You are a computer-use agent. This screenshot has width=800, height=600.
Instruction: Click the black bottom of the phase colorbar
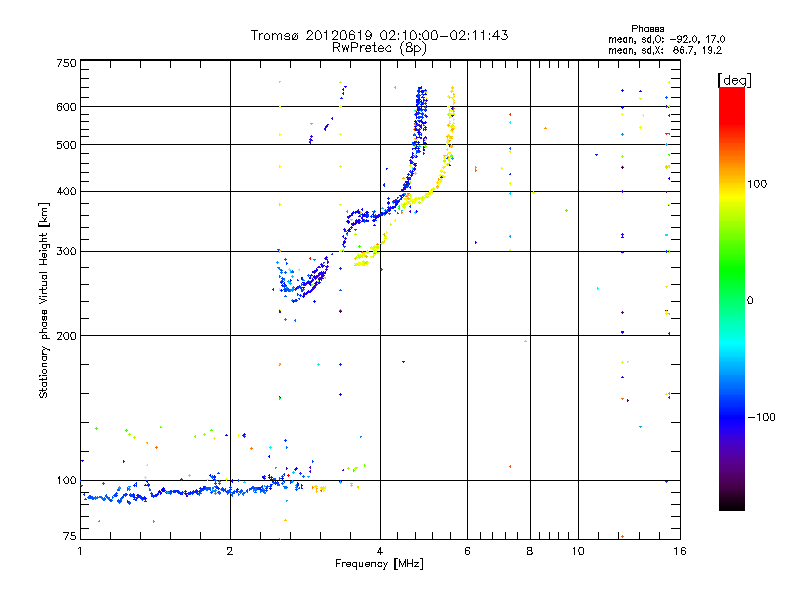[x=732, y=503]
